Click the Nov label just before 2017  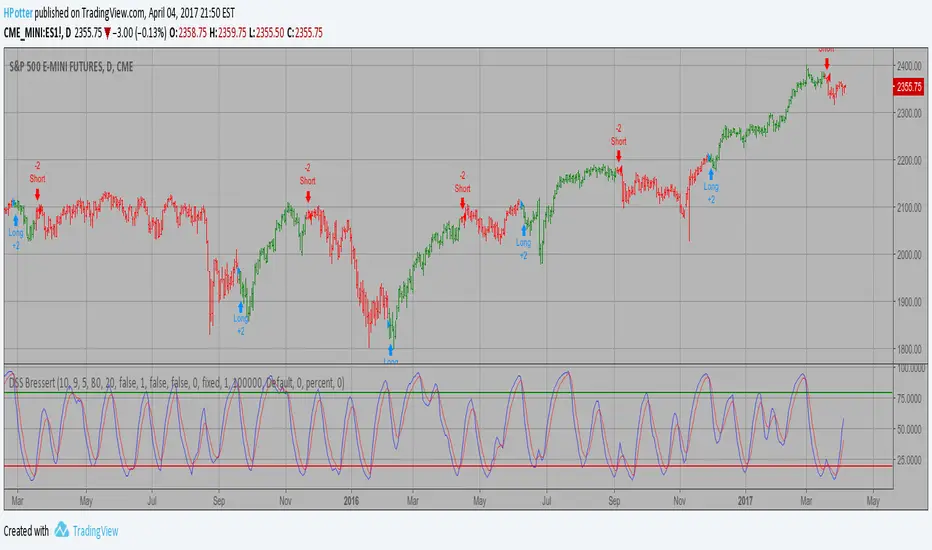tap(679, 501)
